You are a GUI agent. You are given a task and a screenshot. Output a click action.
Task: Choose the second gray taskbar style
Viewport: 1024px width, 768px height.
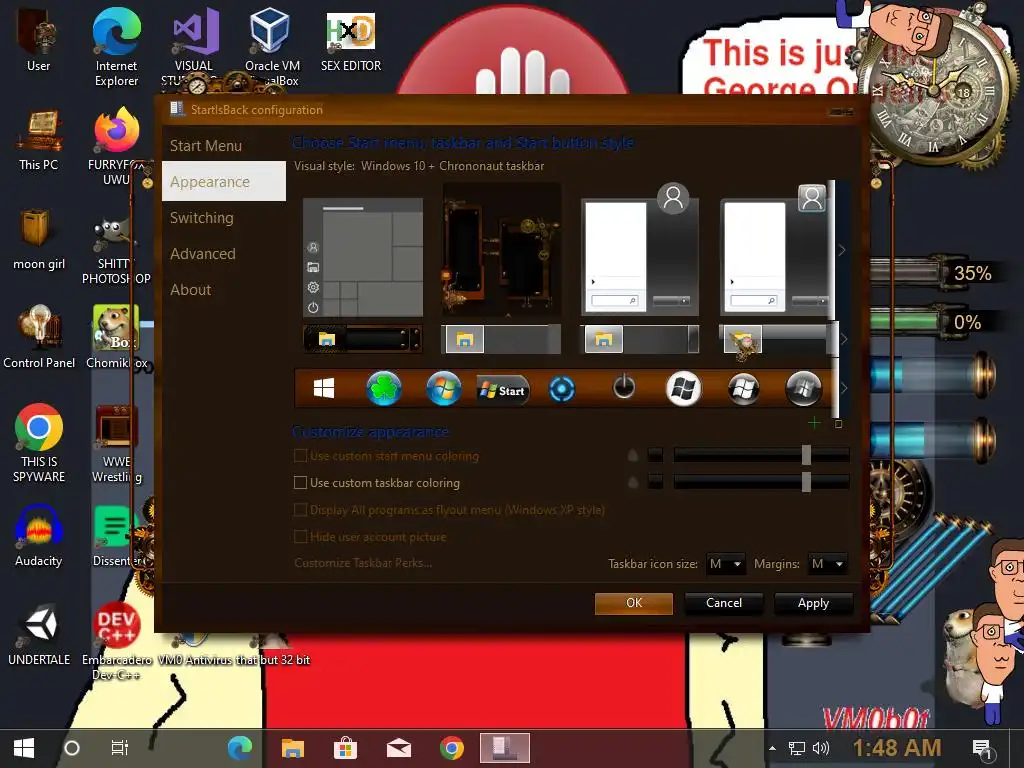tap(501, 339)
